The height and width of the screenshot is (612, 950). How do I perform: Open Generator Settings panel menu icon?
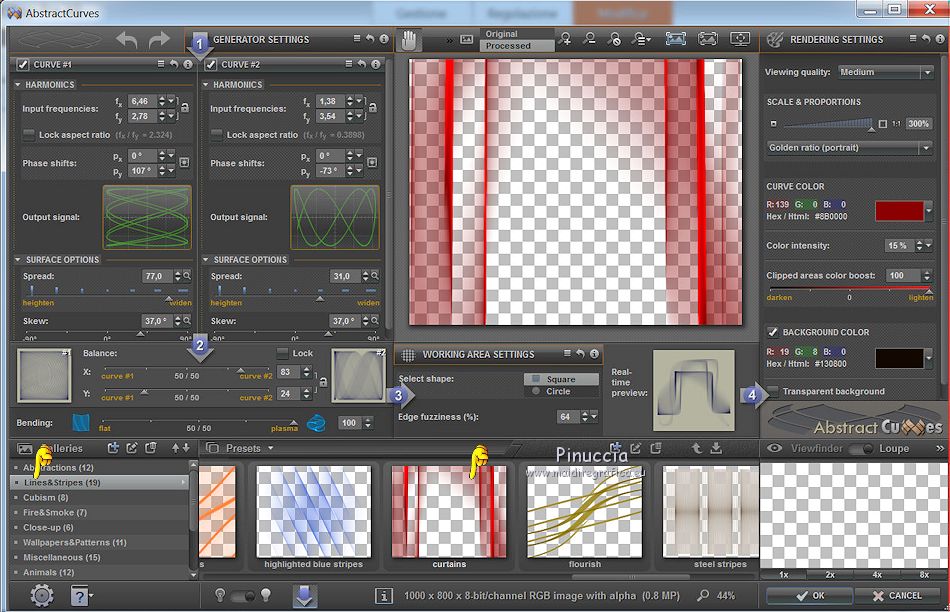357,39
